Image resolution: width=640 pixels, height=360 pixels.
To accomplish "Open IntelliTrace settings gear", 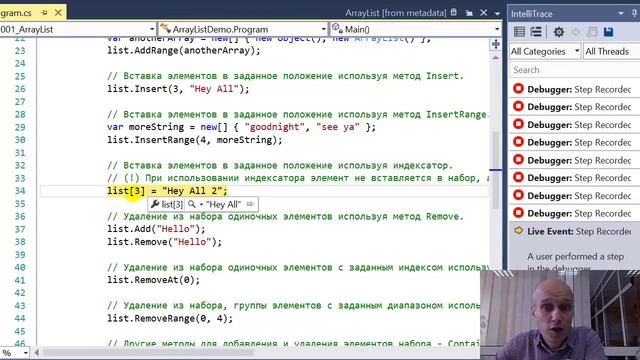I will [x=558, y=32].
